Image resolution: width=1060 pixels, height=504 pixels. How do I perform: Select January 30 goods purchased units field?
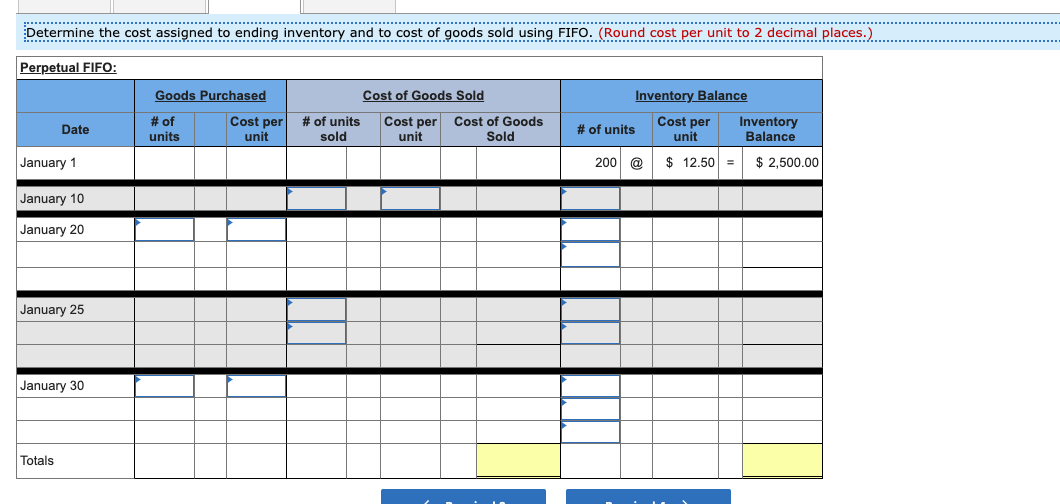(x=164, y=386)
